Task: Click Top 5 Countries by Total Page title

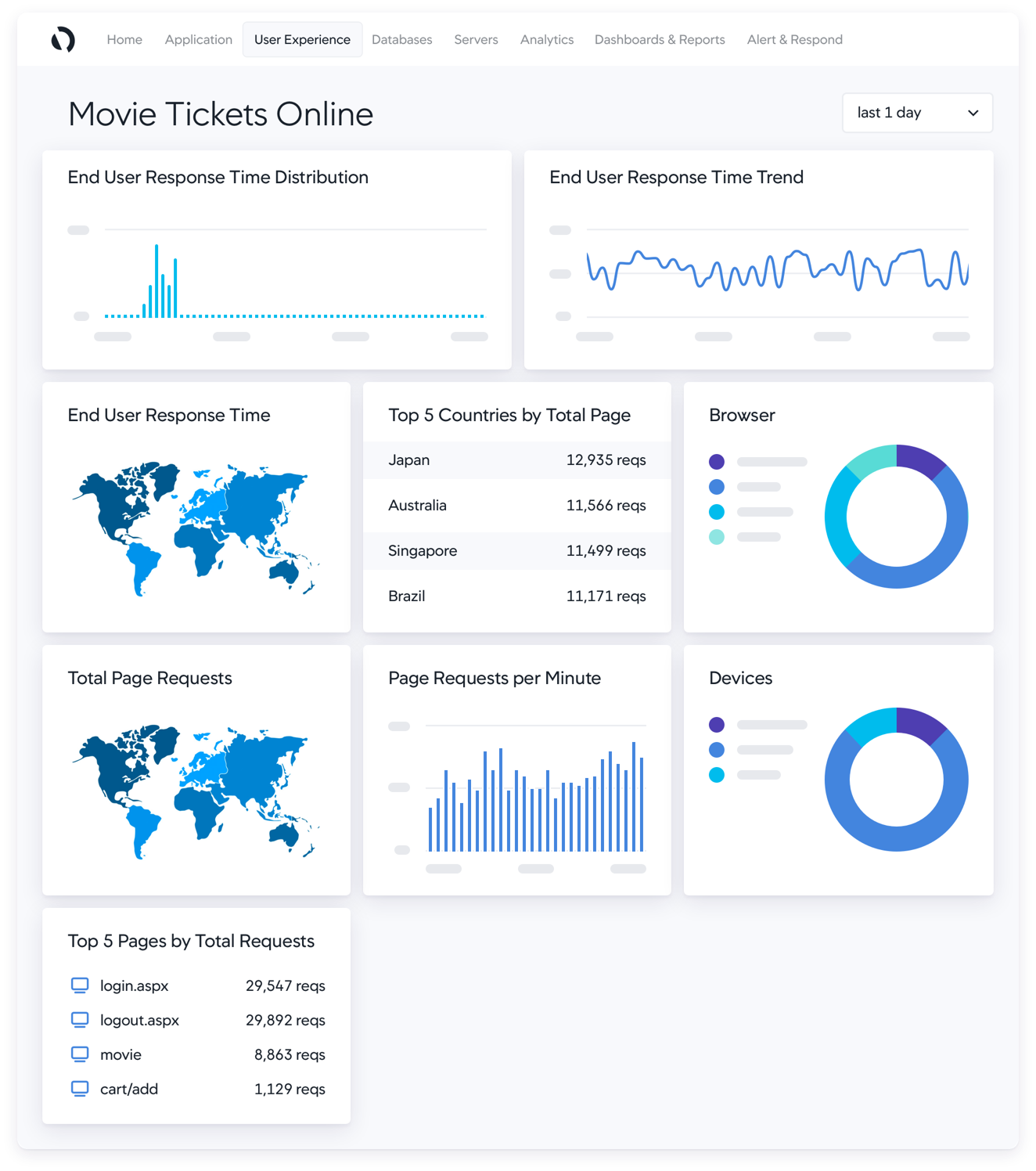Action: [509, 416]
